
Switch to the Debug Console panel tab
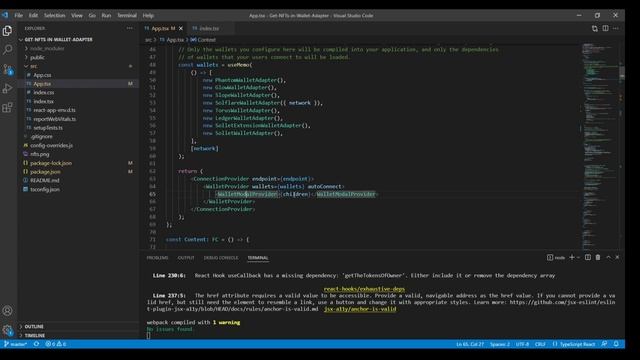pos(221,258)
